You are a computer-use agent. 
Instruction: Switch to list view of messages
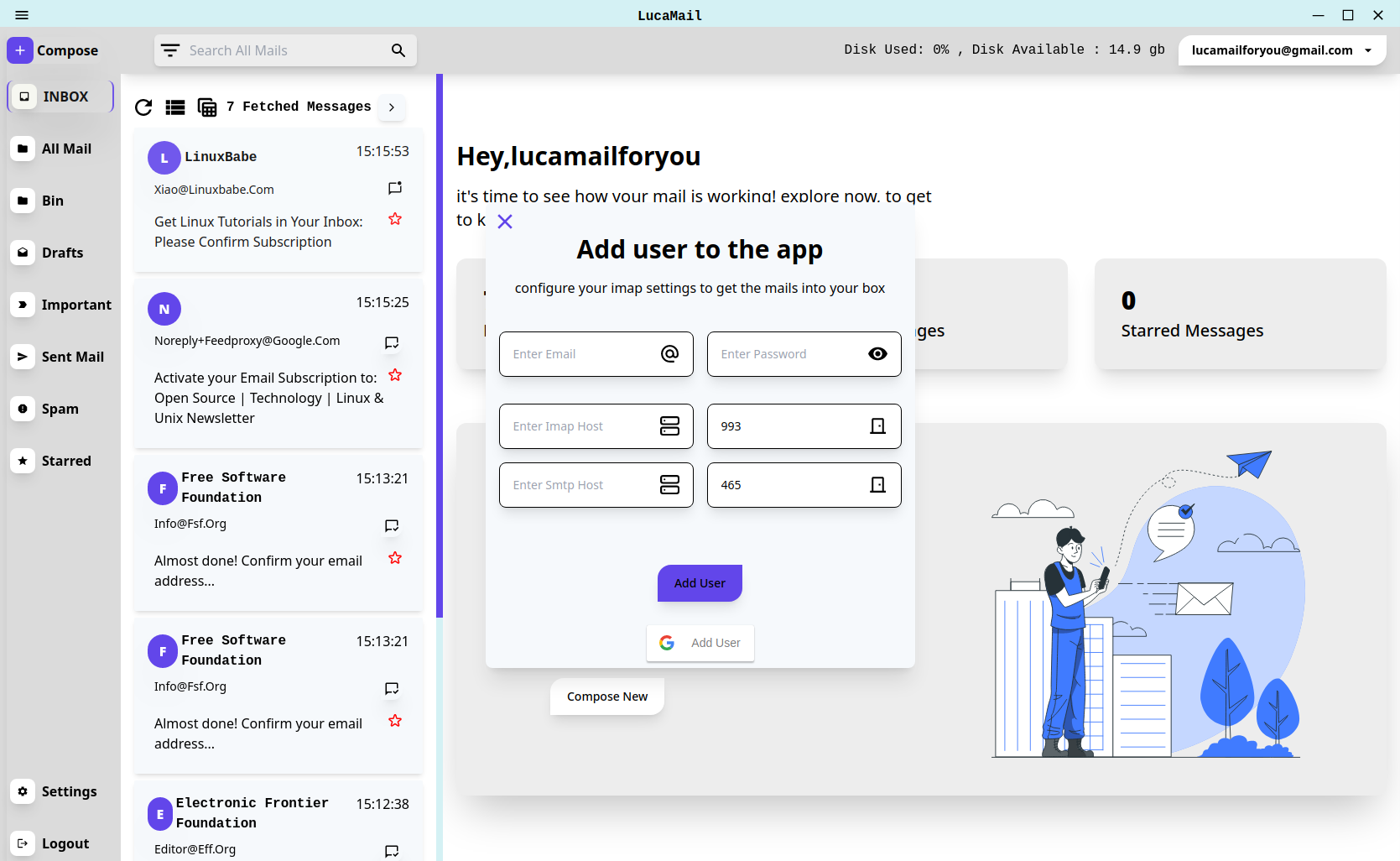pos(174,107)
